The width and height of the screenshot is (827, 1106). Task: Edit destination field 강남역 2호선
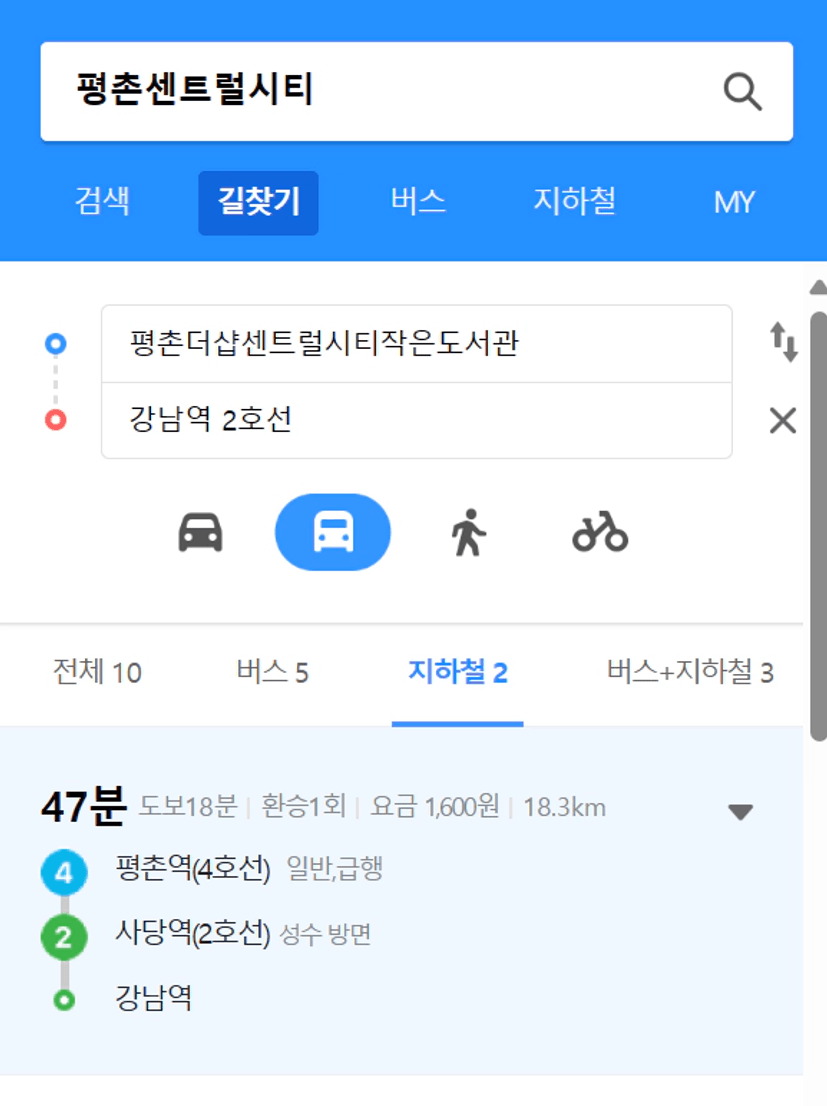(416, 421)
